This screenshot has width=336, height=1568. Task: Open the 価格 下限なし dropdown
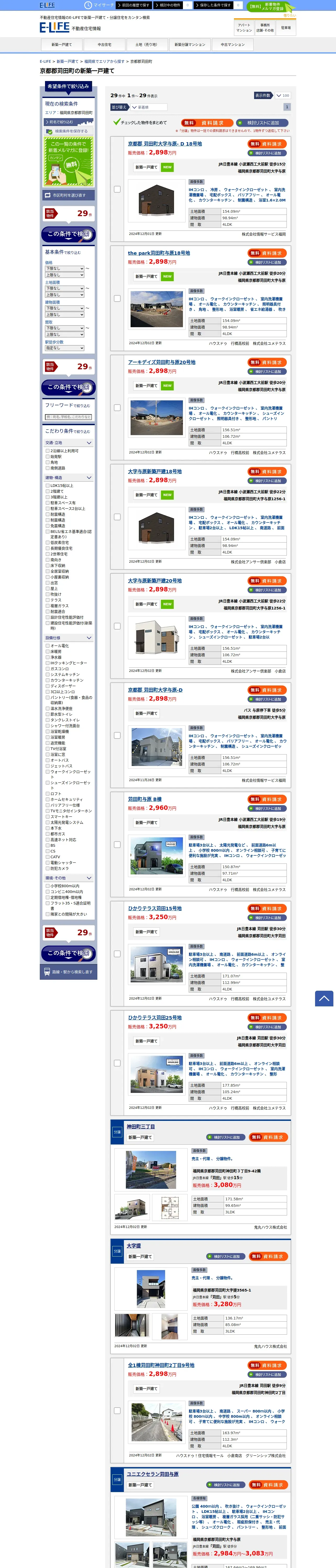click(x=65, y=268)
